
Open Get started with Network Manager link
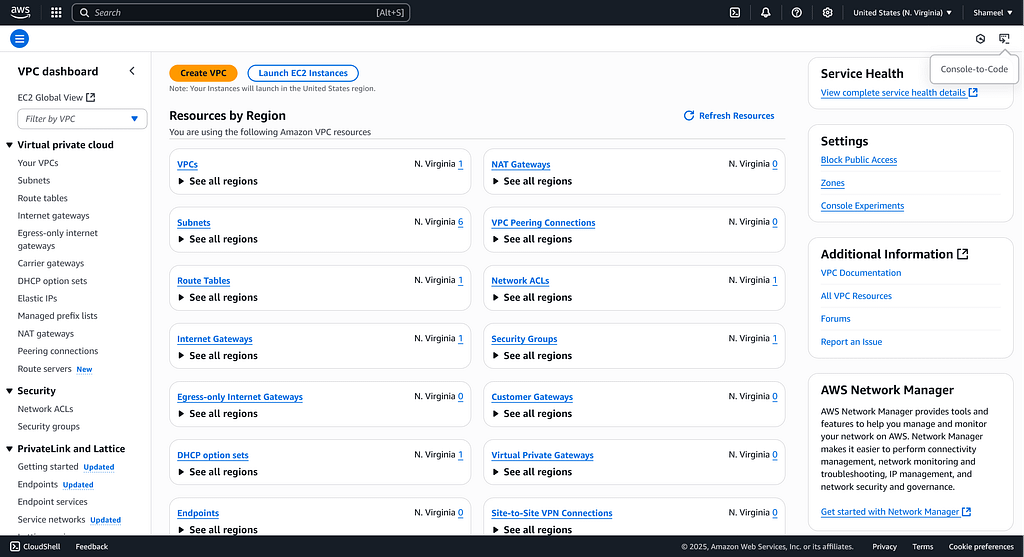point(895,512)
